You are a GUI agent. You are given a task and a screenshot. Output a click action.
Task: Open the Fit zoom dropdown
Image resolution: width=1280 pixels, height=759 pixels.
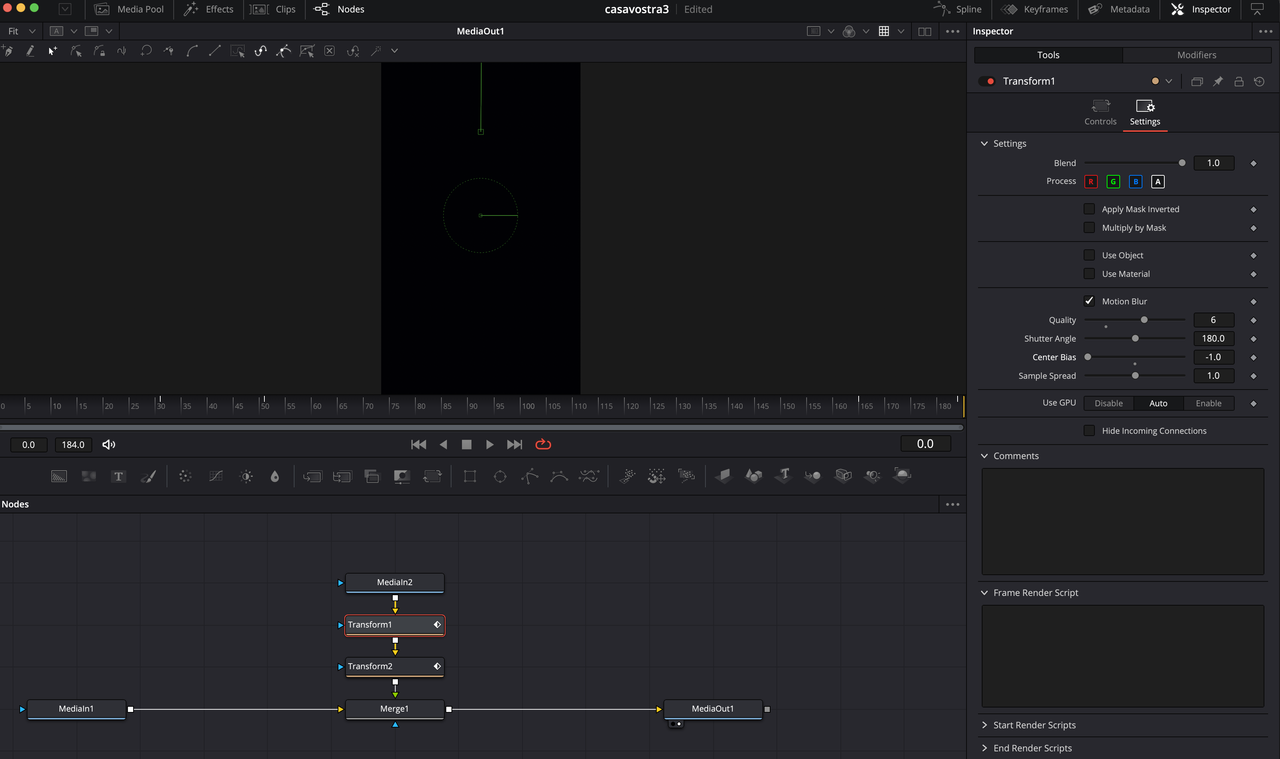pos(20,31)
